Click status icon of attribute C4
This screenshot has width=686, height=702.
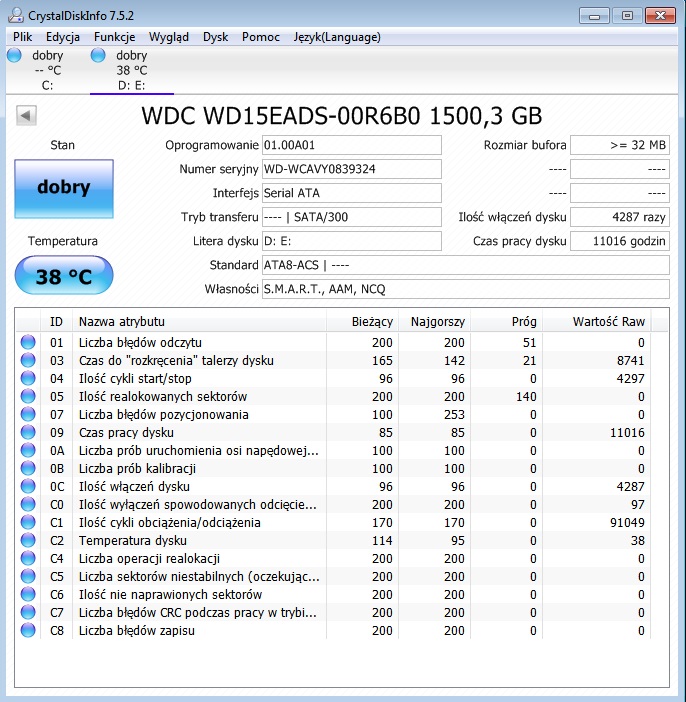(x=28, y=558)
